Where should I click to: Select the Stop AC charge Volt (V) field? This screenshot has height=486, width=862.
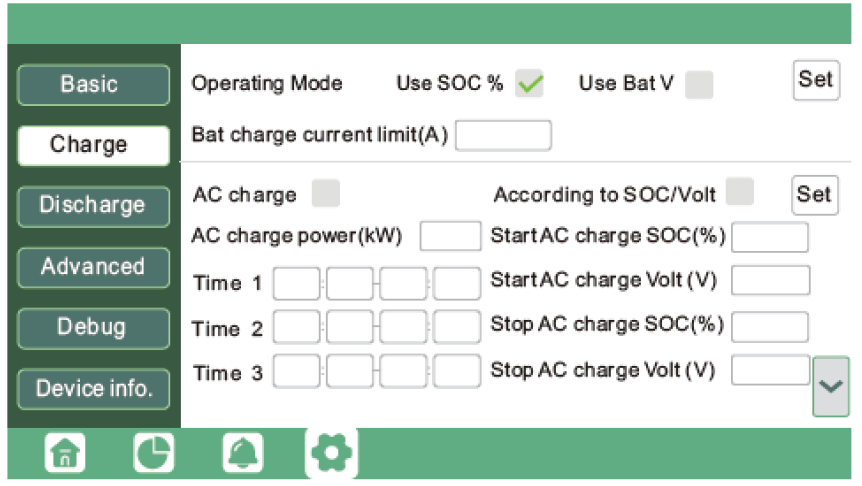770,370
